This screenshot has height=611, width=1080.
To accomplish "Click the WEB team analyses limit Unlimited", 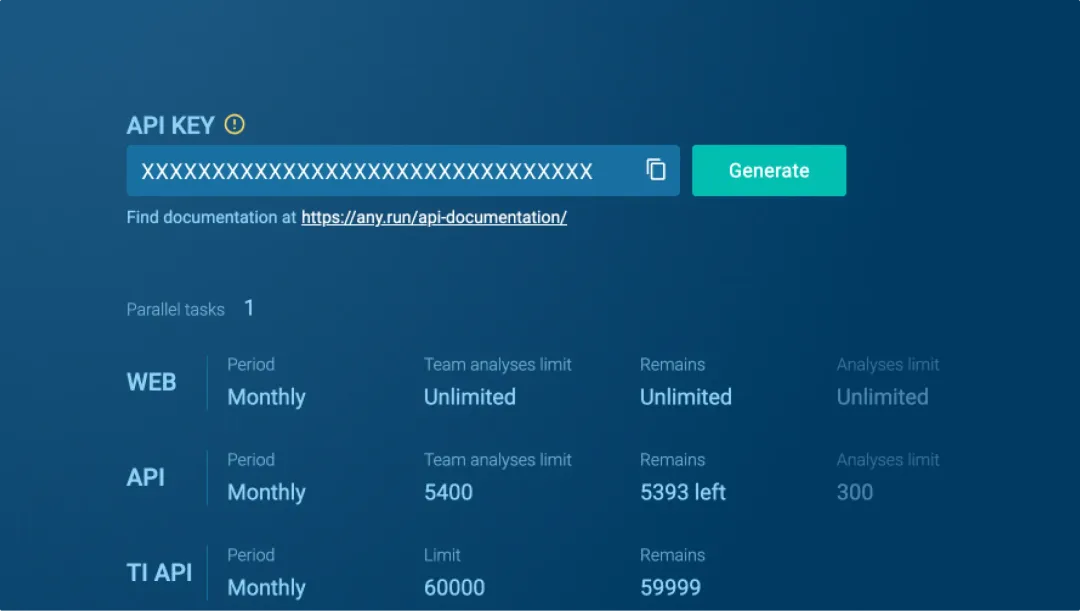I will (x=469, y=397).
